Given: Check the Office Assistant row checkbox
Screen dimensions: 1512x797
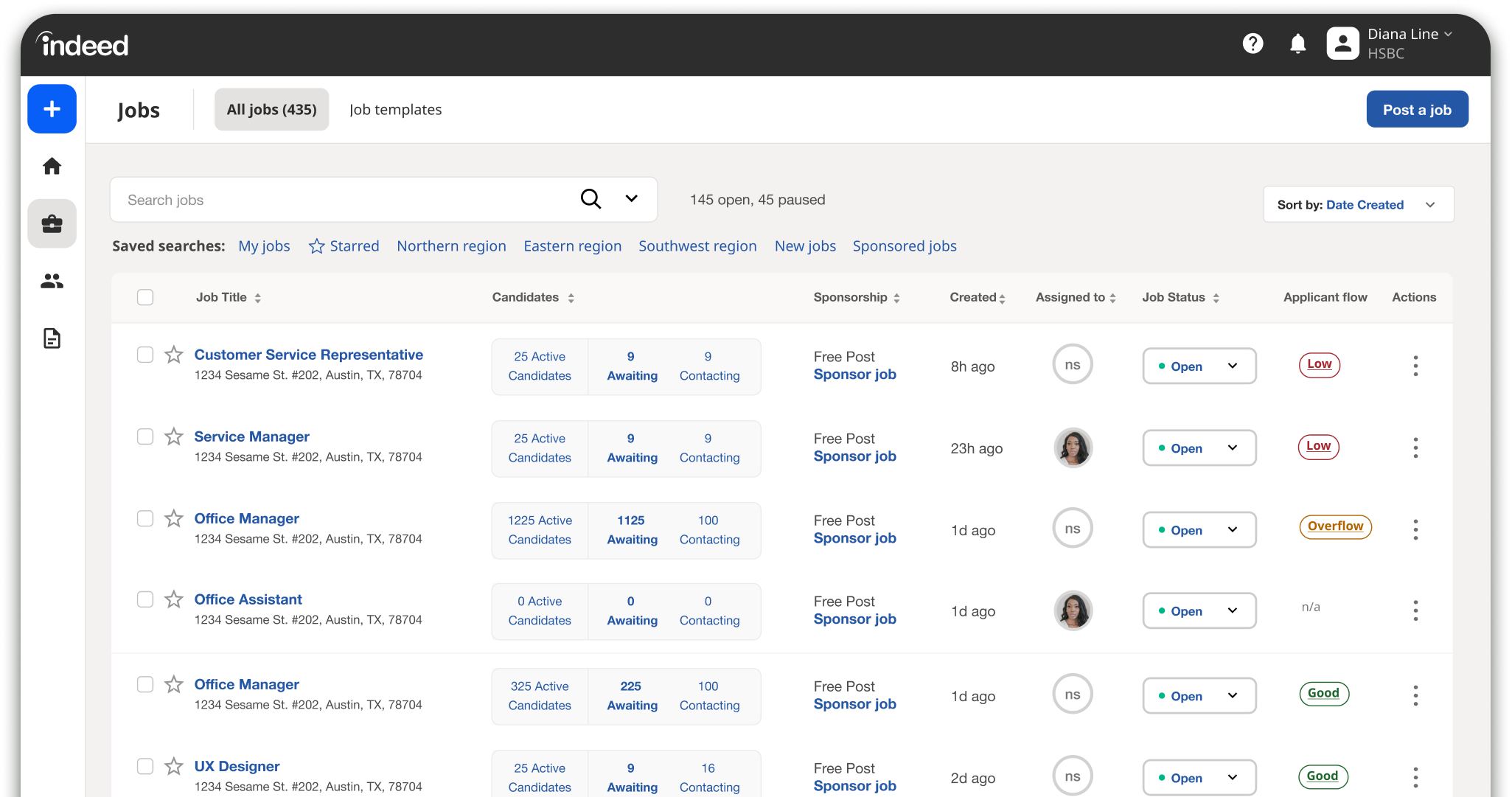Looking at the screenshot, I should coord(145,599).
